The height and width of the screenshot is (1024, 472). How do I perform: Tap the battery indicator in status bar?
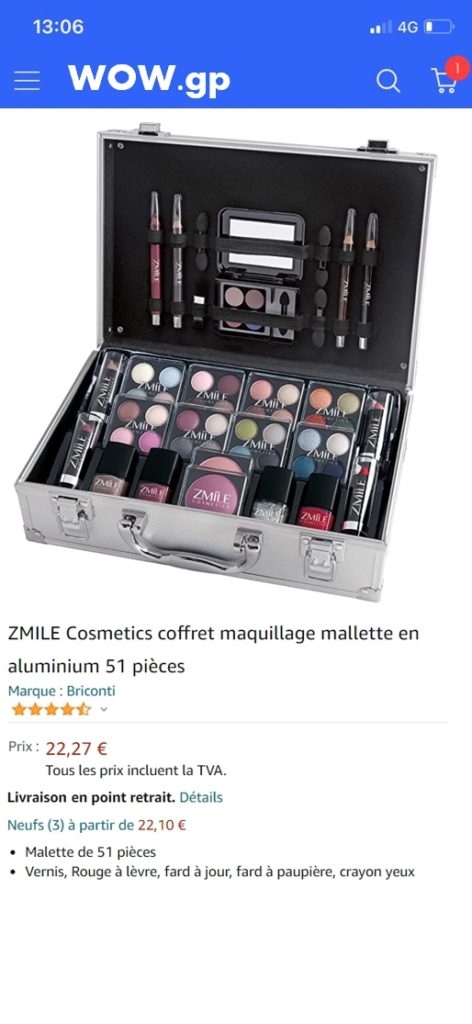(439, 27)
